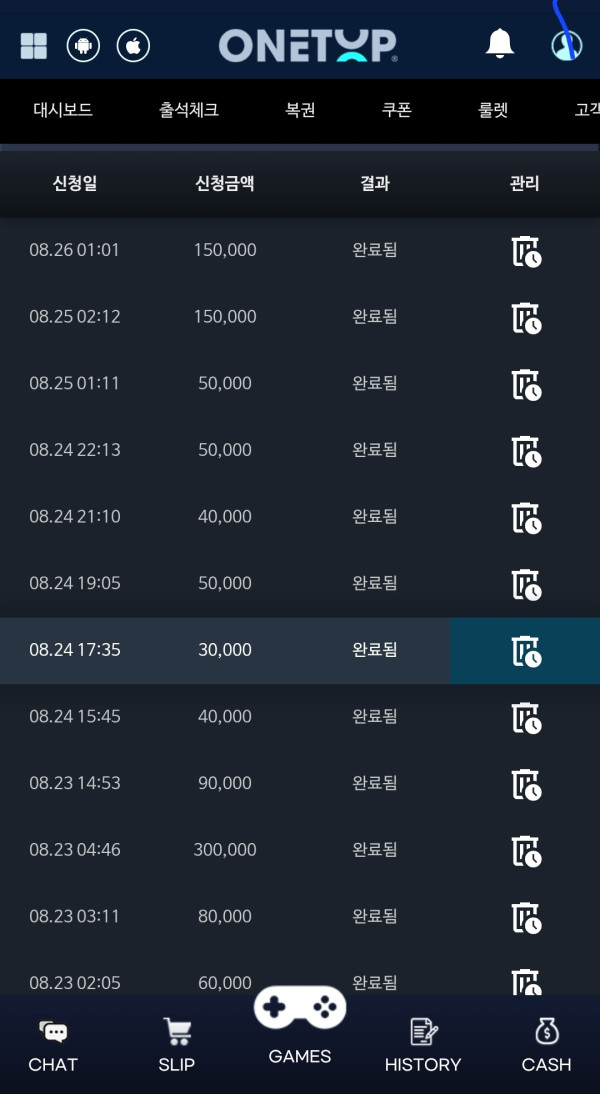Open HISTORY in the bottom navigation

tap(423, 1046)
